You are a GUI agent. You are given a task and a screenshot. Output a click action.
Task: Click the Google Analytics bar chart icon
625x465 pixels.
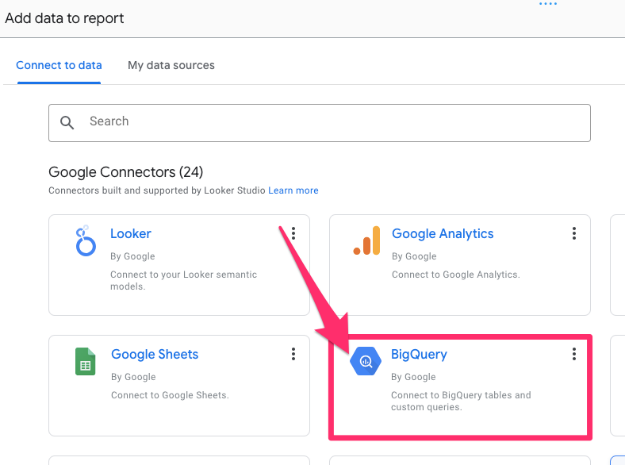(366, 241)
